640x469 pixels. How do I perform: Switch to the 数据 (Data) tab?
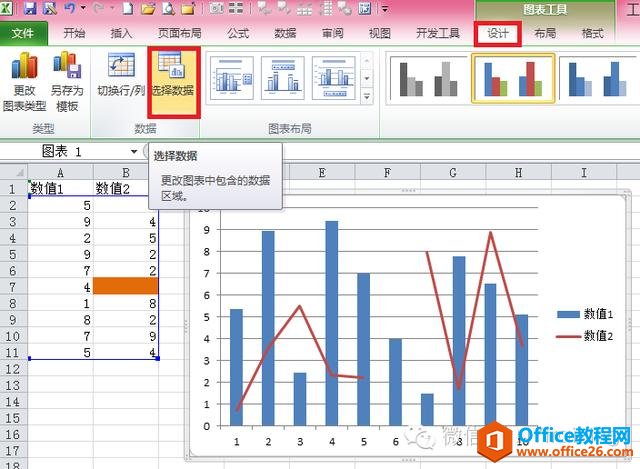[285, 33]
